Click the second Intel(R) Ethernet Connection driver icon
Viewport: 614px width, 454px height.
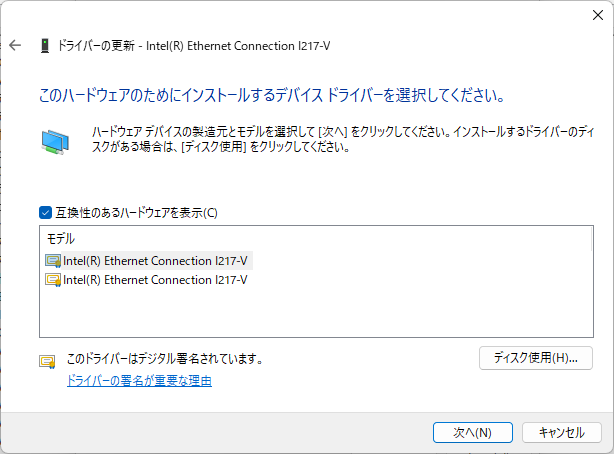click(53, 280)
